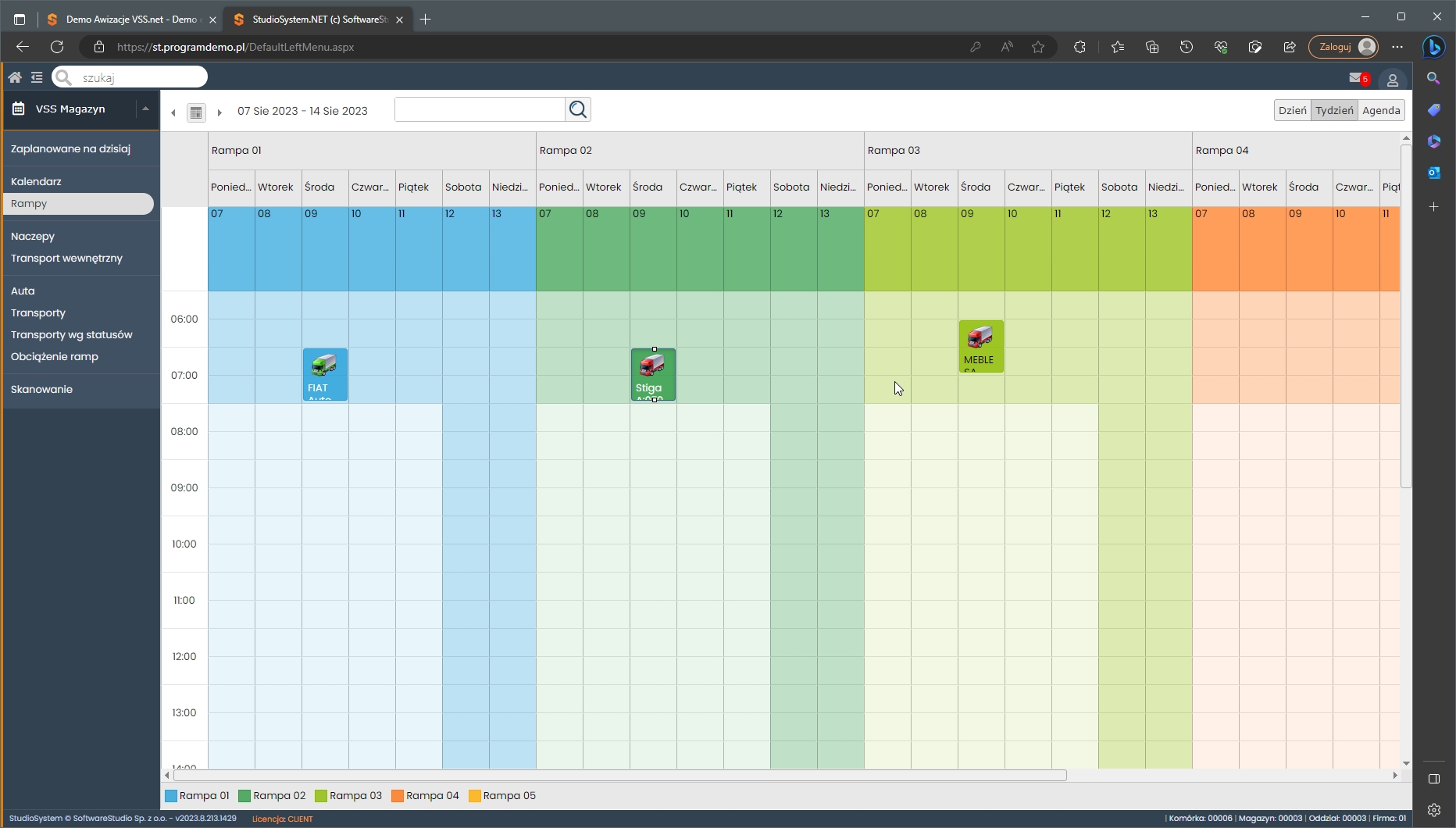Image resolution: width=1456 pixels, height=828 pixels.
Task: Open the browser share icon
Action: coord(1290,47)
